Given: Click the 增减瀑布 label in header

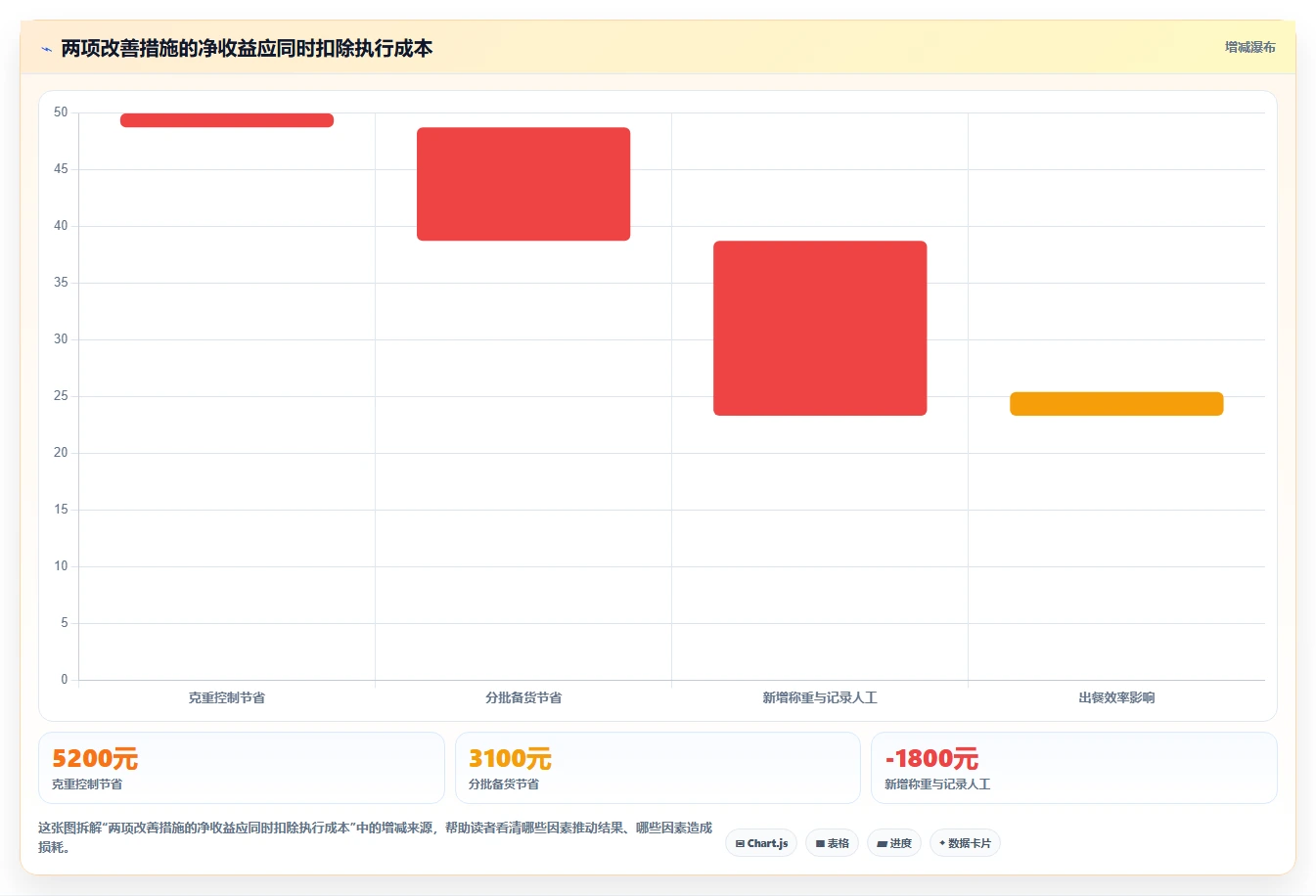Looking at the screenshot, I should click(1249, 47).
